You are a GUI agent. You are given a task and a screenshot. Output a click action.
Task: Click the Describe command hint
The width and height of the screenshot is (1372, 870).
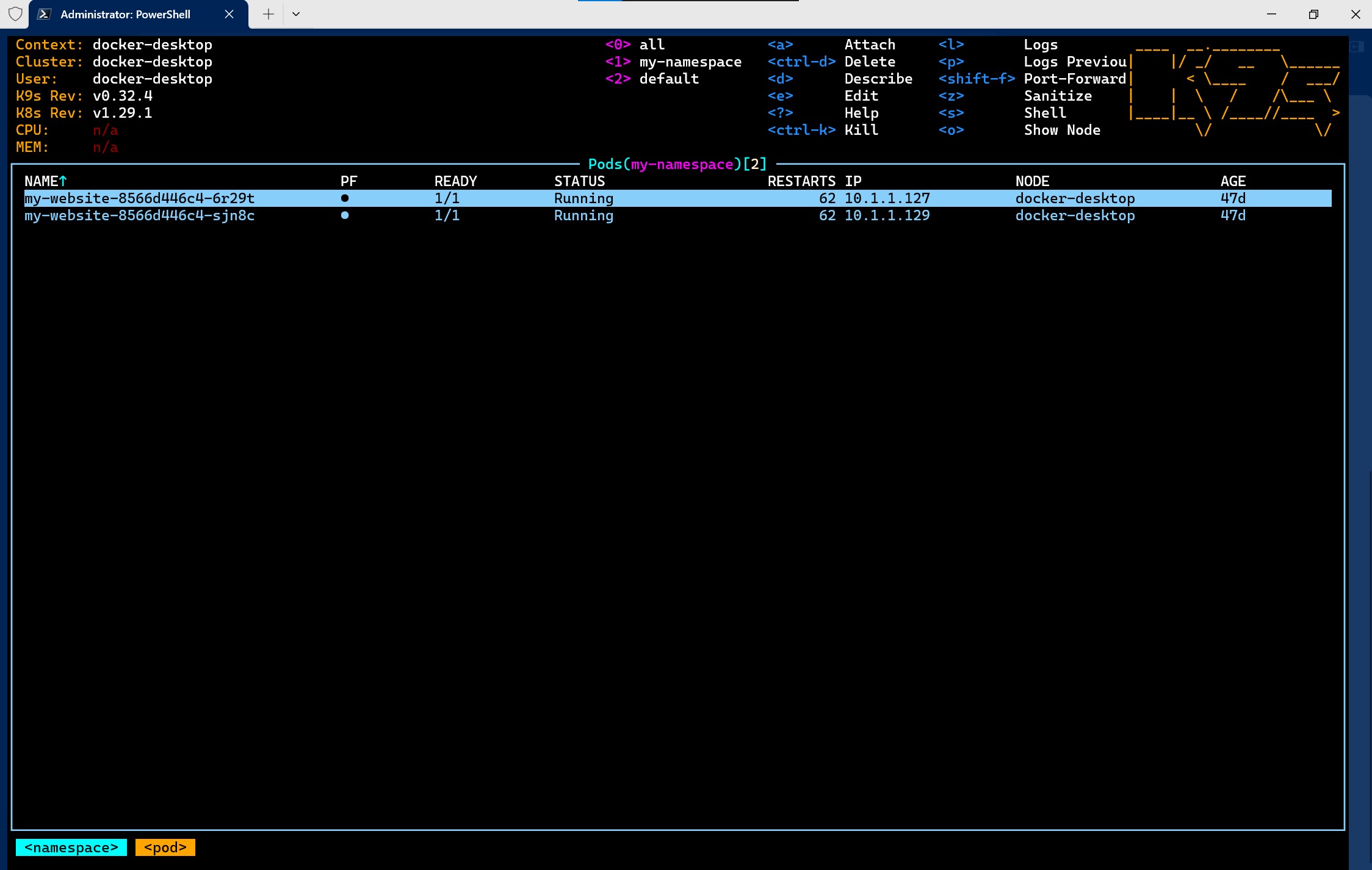(x=878, y=79)
